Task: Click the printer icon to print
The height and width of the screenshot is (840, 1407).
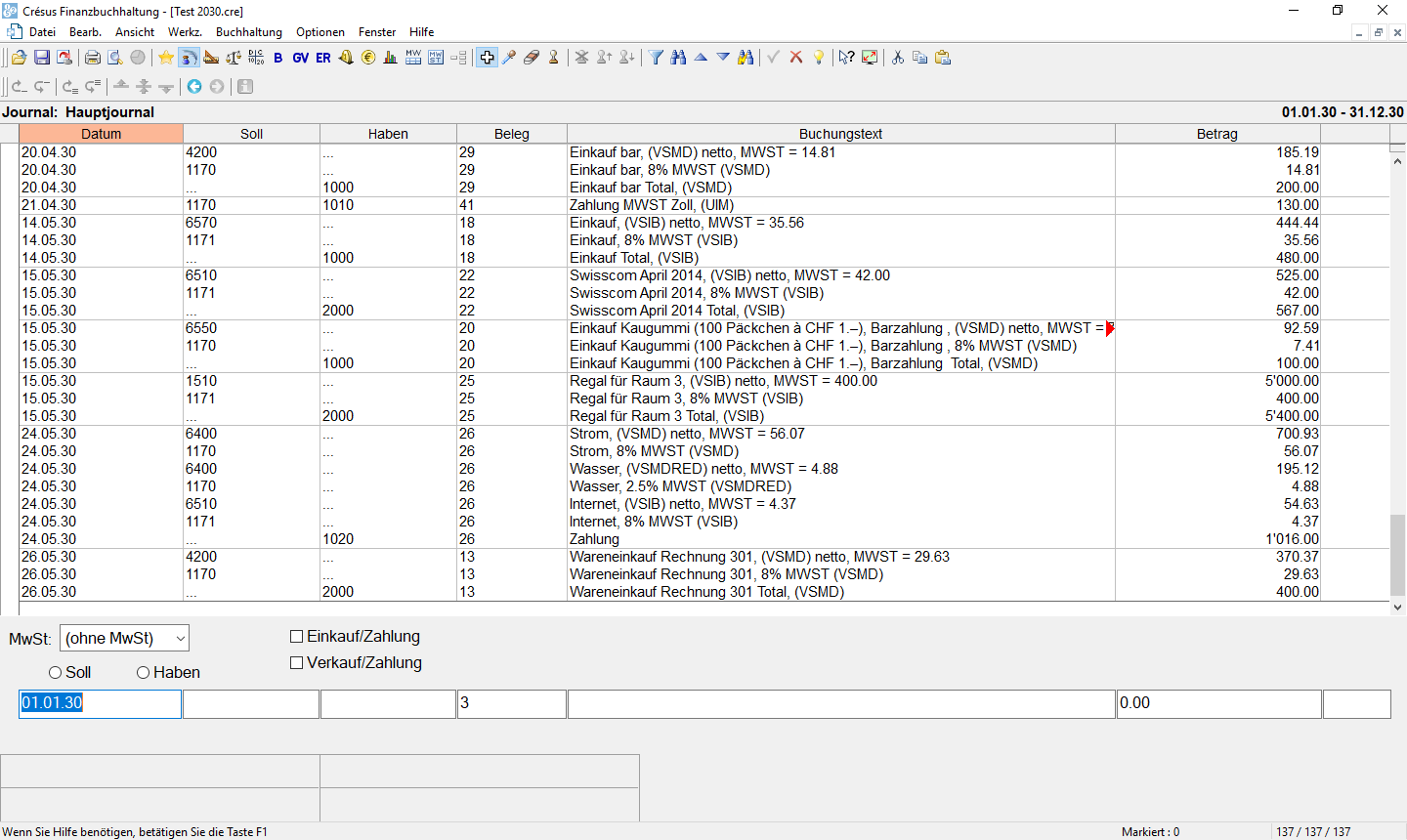Action: [x=93, y=58]
